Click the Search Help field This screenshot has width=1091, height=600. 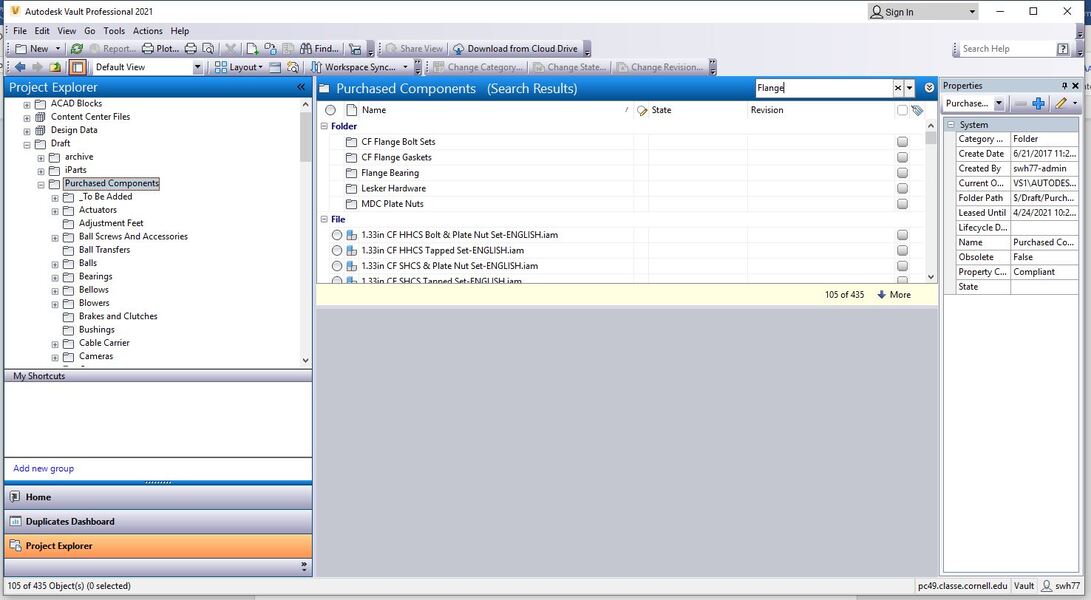pyautogui.click(x=1007, y=49)
